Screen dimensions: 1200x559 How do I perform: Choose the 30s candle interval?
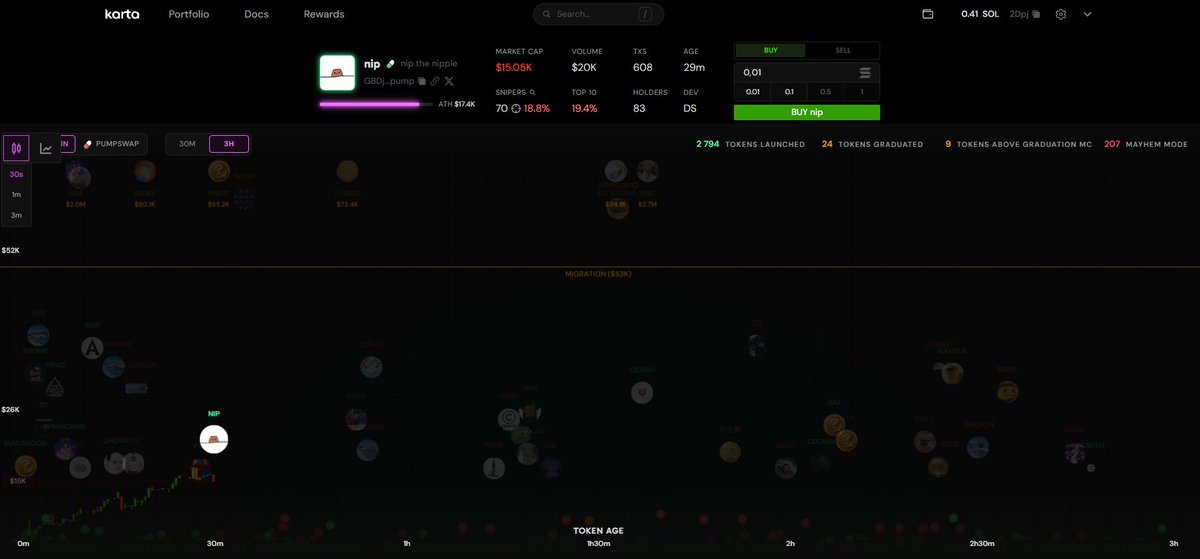point(16,174)
